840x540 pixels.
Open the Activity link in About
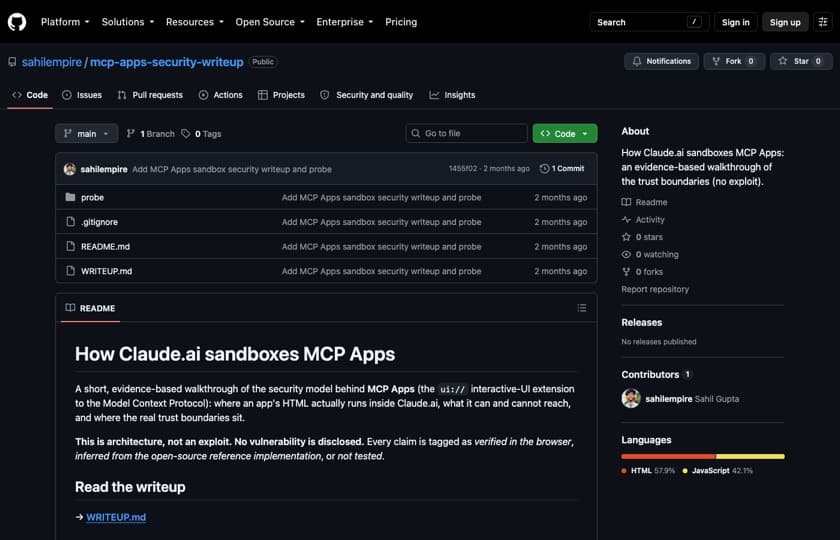(x=643, y=220)
